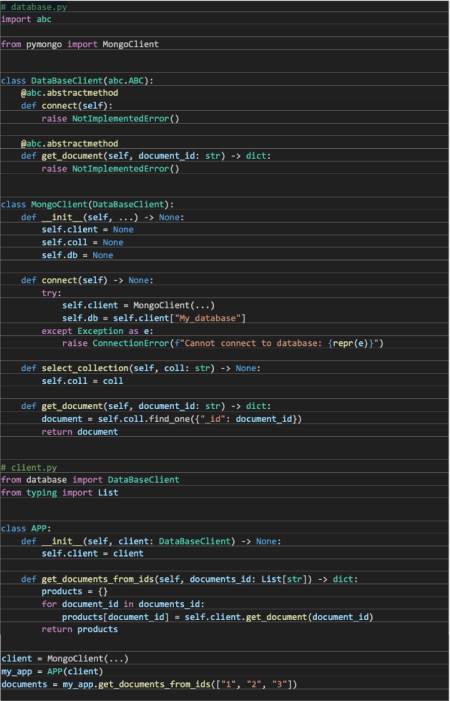Click 'class MongoClient(DataBaseClient):' declaration

(x=87, y=205)
